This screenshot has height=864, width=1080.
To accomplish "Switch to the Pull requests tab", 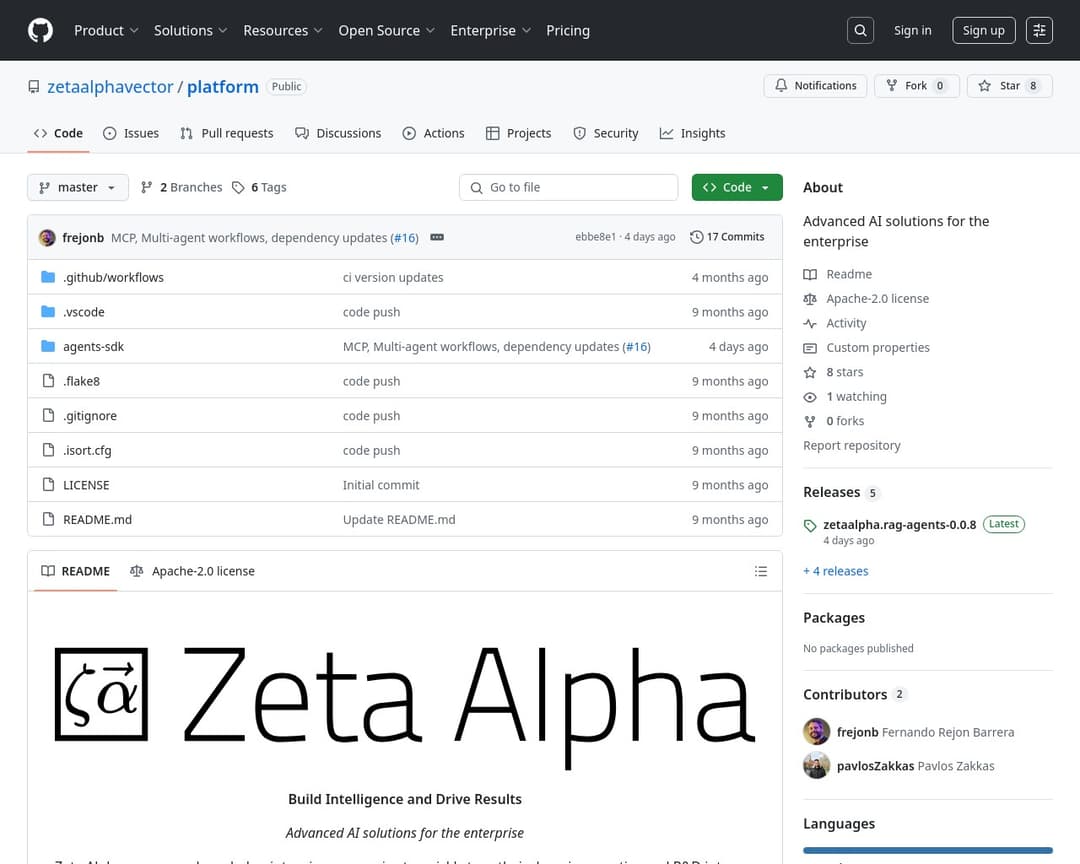I will tap(227, 134).
